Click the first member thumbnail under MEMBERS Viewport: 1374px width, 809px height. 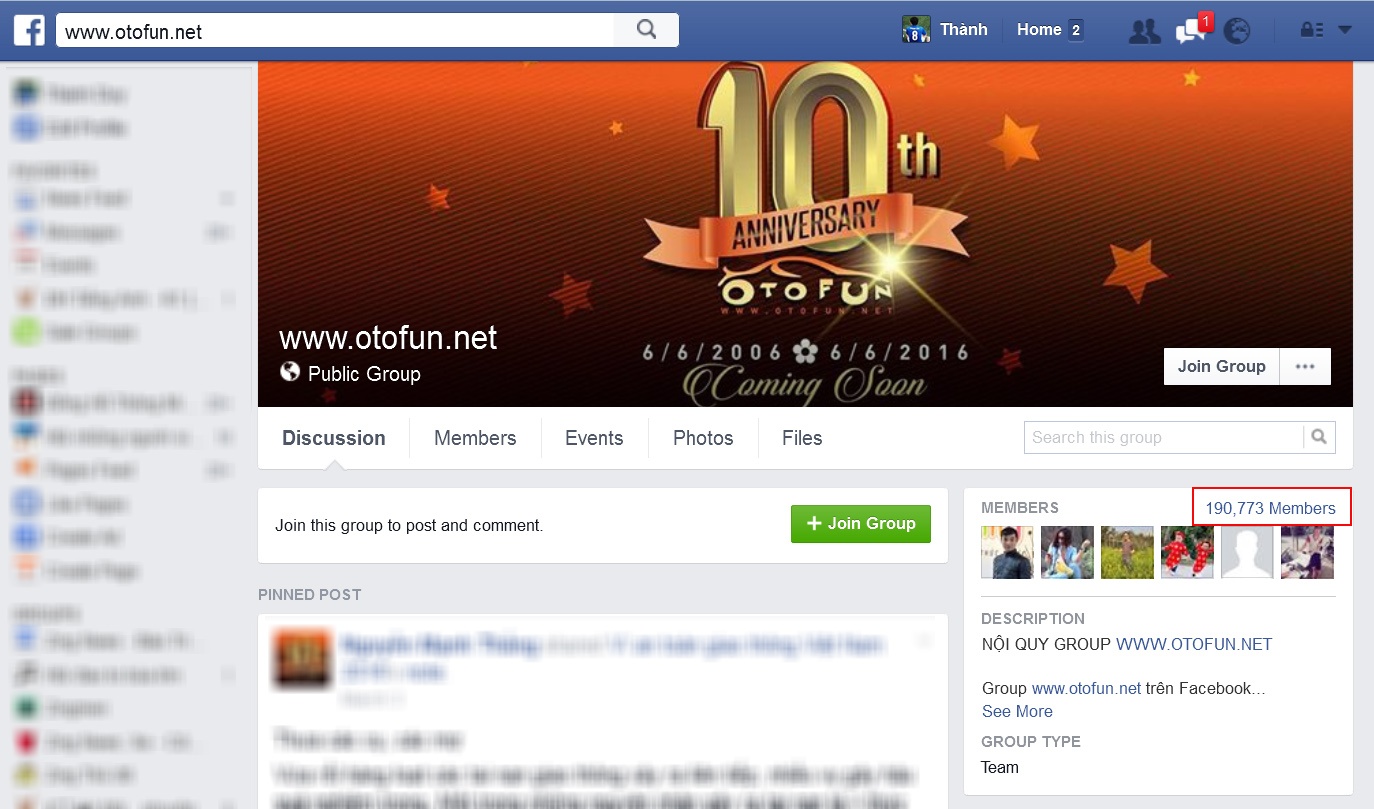(x=1007, y=551)
